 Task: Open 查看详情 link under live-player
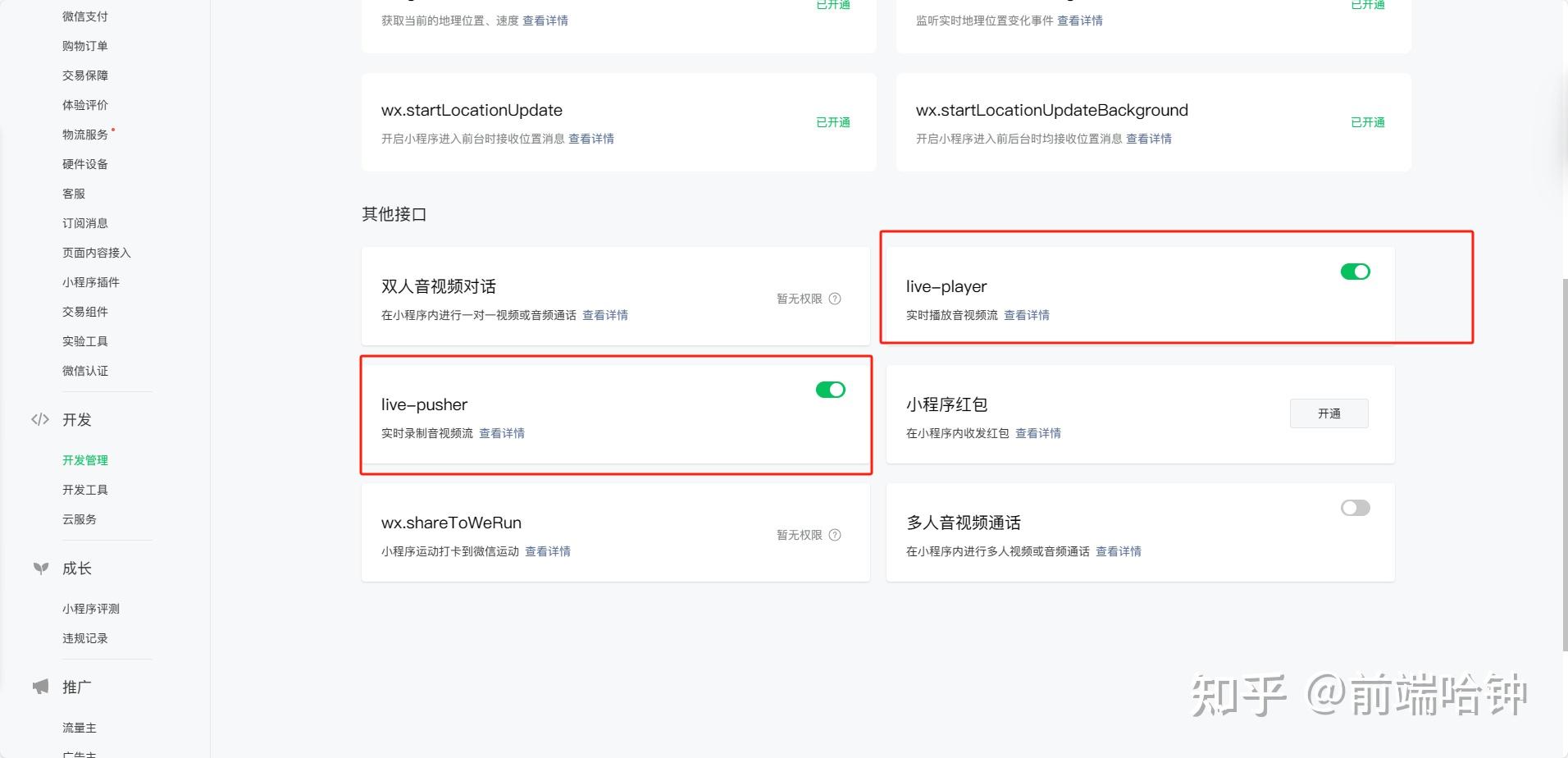coord(1026,314)
